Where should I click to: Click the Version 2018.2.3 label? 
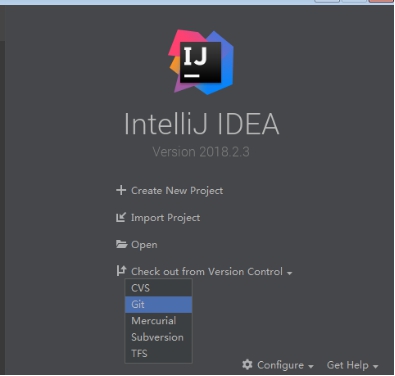(x=201, y=152)
